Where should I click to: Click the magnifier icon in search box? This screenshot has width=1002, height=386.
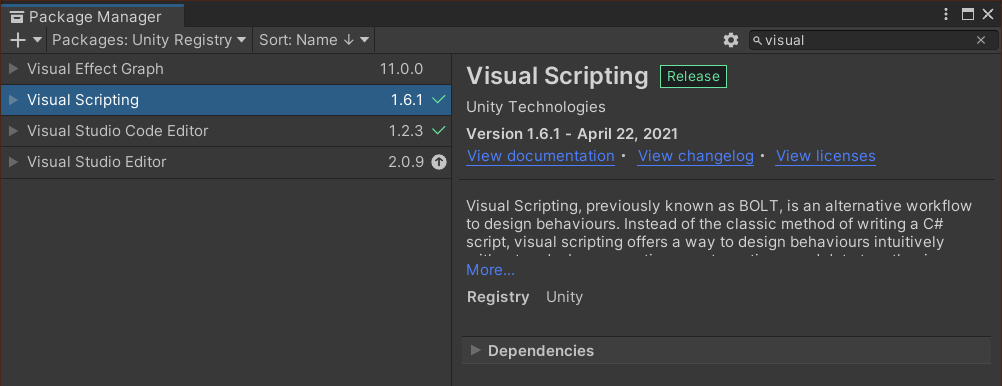(x=757, y=41)
